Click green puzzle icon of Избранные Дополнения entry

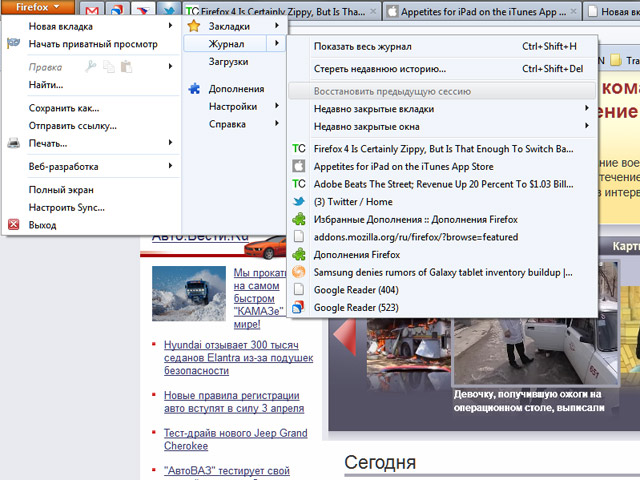pyautogui.click(x=299, y=219)
